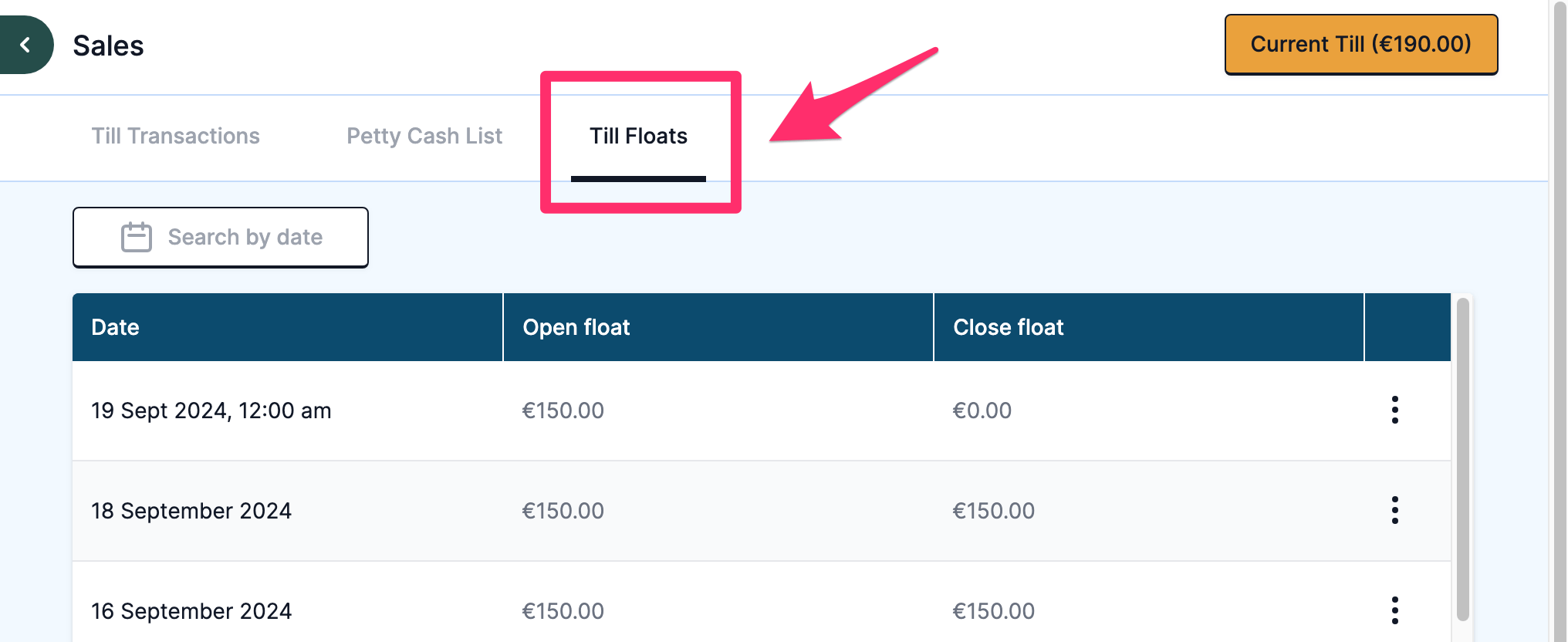Click the back chevron beside Sales
This screenshot has width=1568, height=642.
tap(25, 45)
